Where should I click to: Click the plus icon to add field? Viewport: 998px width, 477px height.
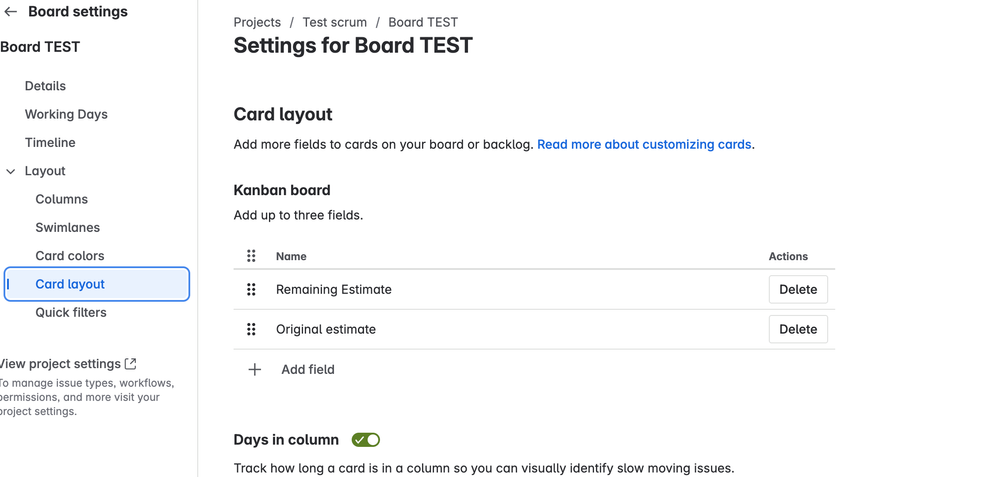[x=255, y=369]
